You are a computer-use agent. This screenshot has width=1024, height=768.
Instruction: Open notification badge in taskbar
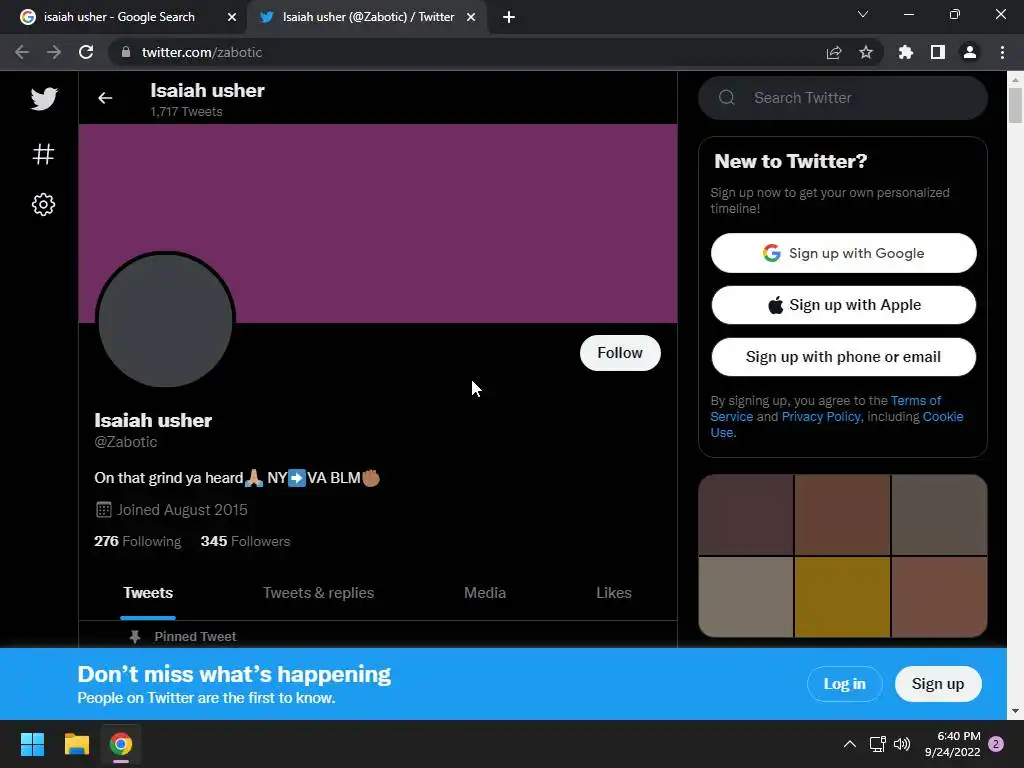click(996, 744)
